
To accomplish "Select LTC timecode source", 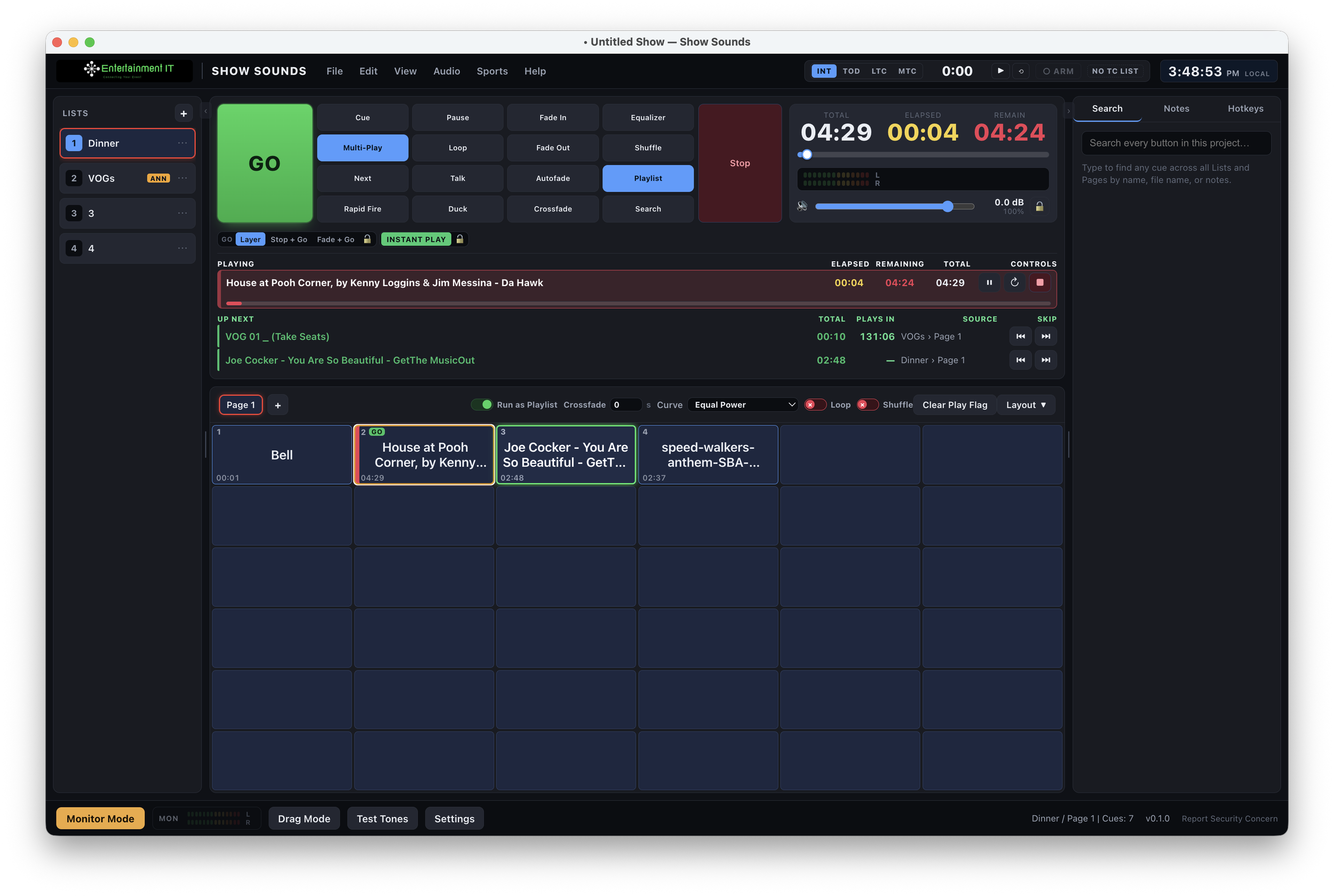I will pos(879,72).
